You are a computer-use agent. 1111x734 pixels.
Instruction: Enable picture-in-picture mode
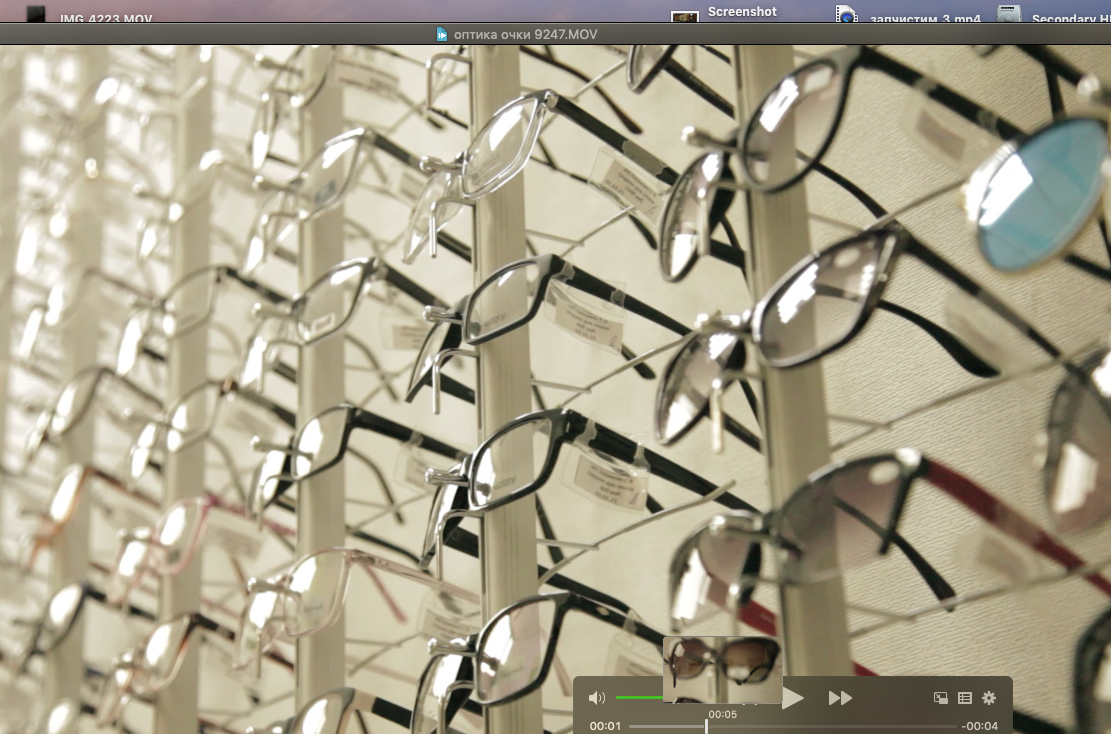pos(940,698)
